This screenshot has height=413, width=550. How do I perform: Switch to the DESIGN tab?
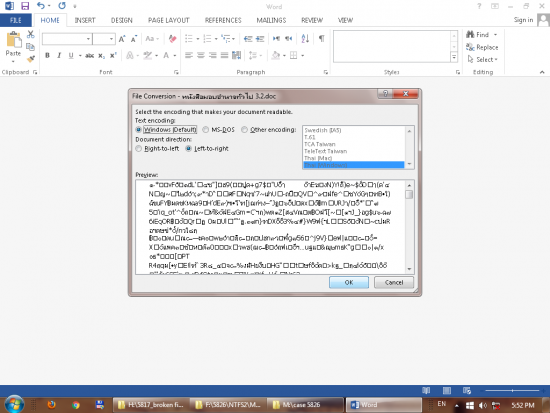click(x=122, y=20)
